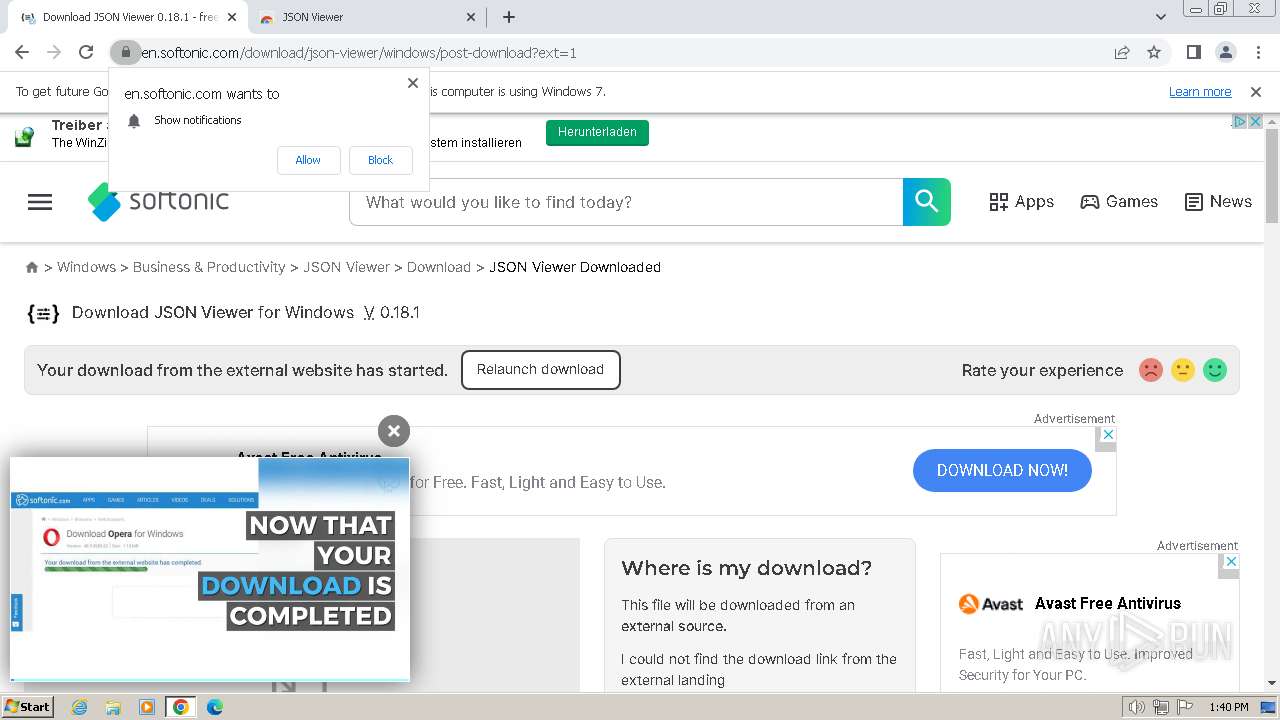The height and width of the screenshot is (720, 1280).
Task: Open the JSON Viewer app icon
Action: coord(43,313)
